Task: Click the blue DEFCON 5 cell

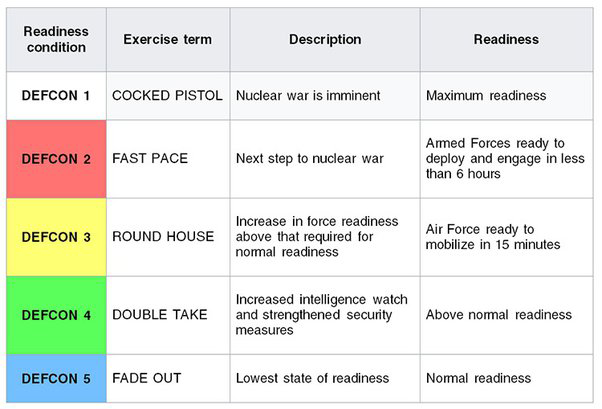Action: pos(56,378)
